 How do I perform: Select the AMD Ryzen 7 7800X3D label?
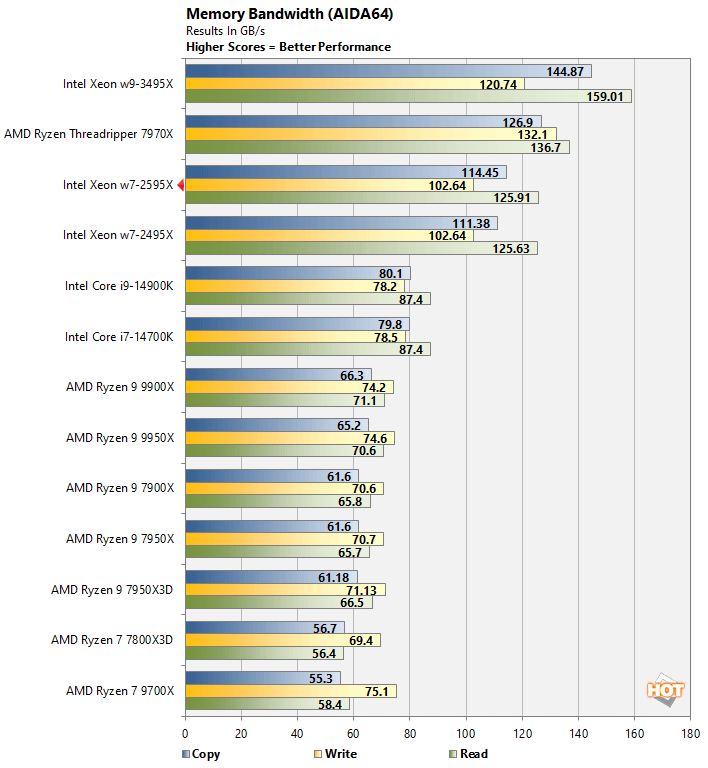point(112,640)
